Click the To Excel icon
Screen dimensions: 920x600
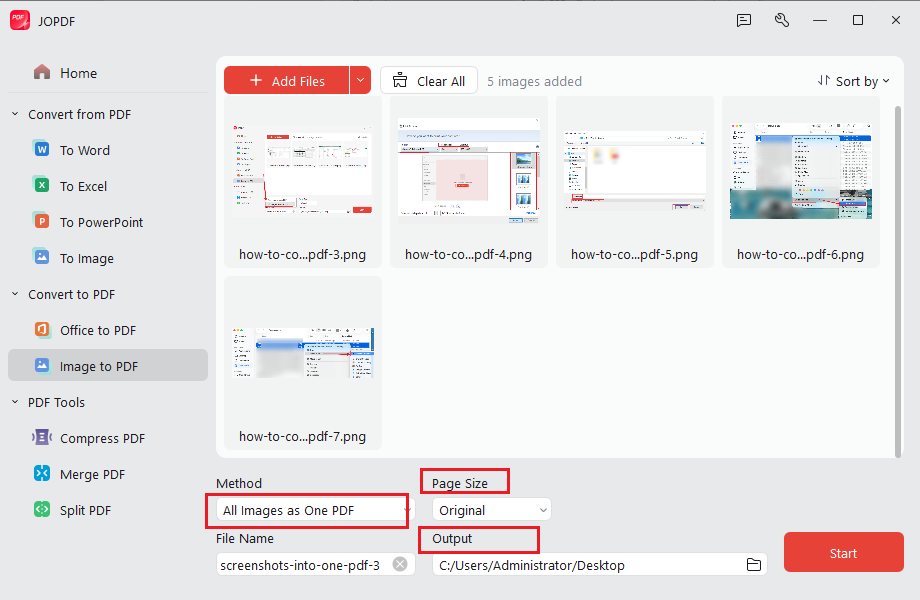tap(42, 185)
